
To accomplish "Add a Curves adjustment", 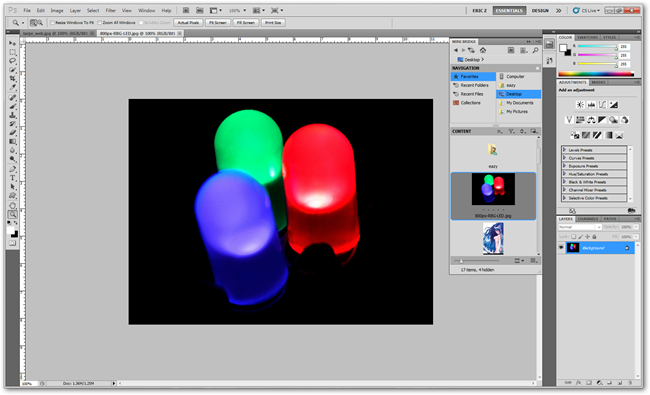I will coord(602,105).
